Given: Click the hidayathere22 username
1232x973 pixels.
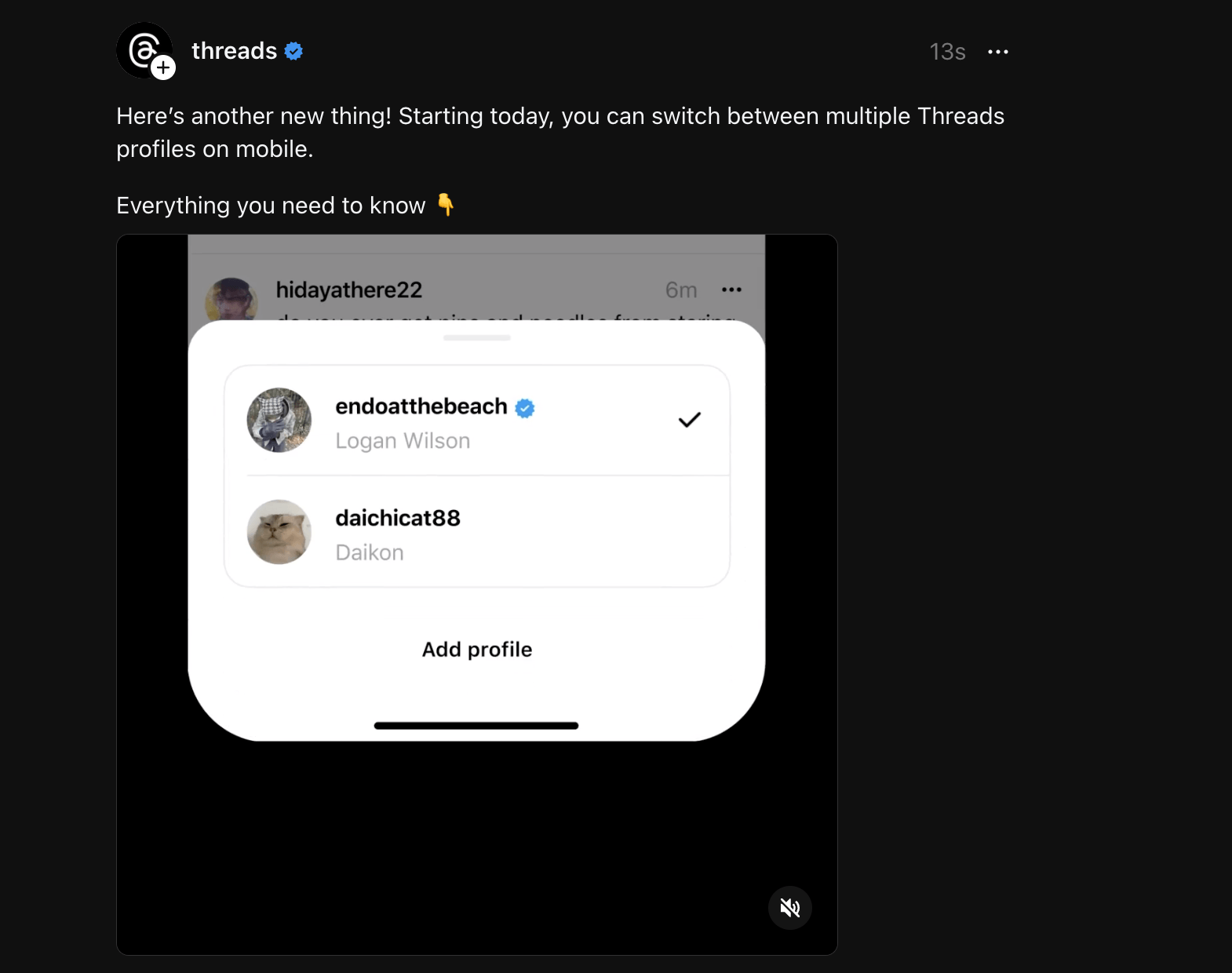Looking at the screenshot, I should [348, 290].
